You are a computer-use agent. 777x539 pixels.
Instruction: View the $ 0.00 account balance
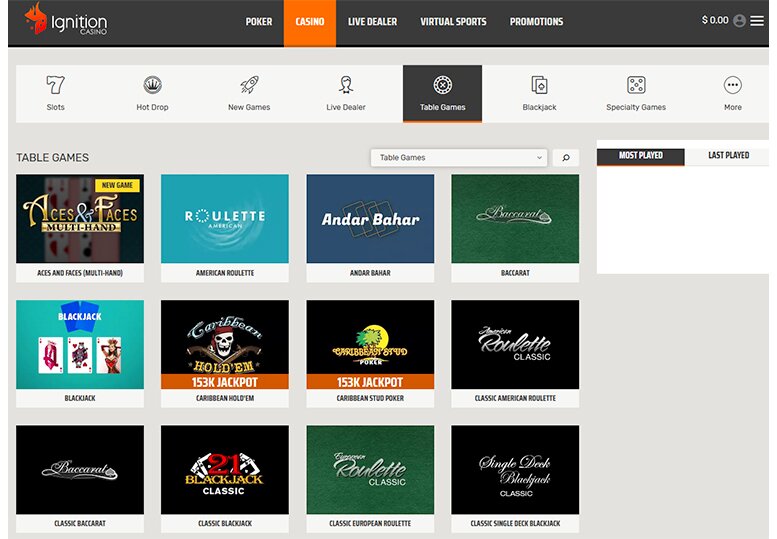[715, 20]
